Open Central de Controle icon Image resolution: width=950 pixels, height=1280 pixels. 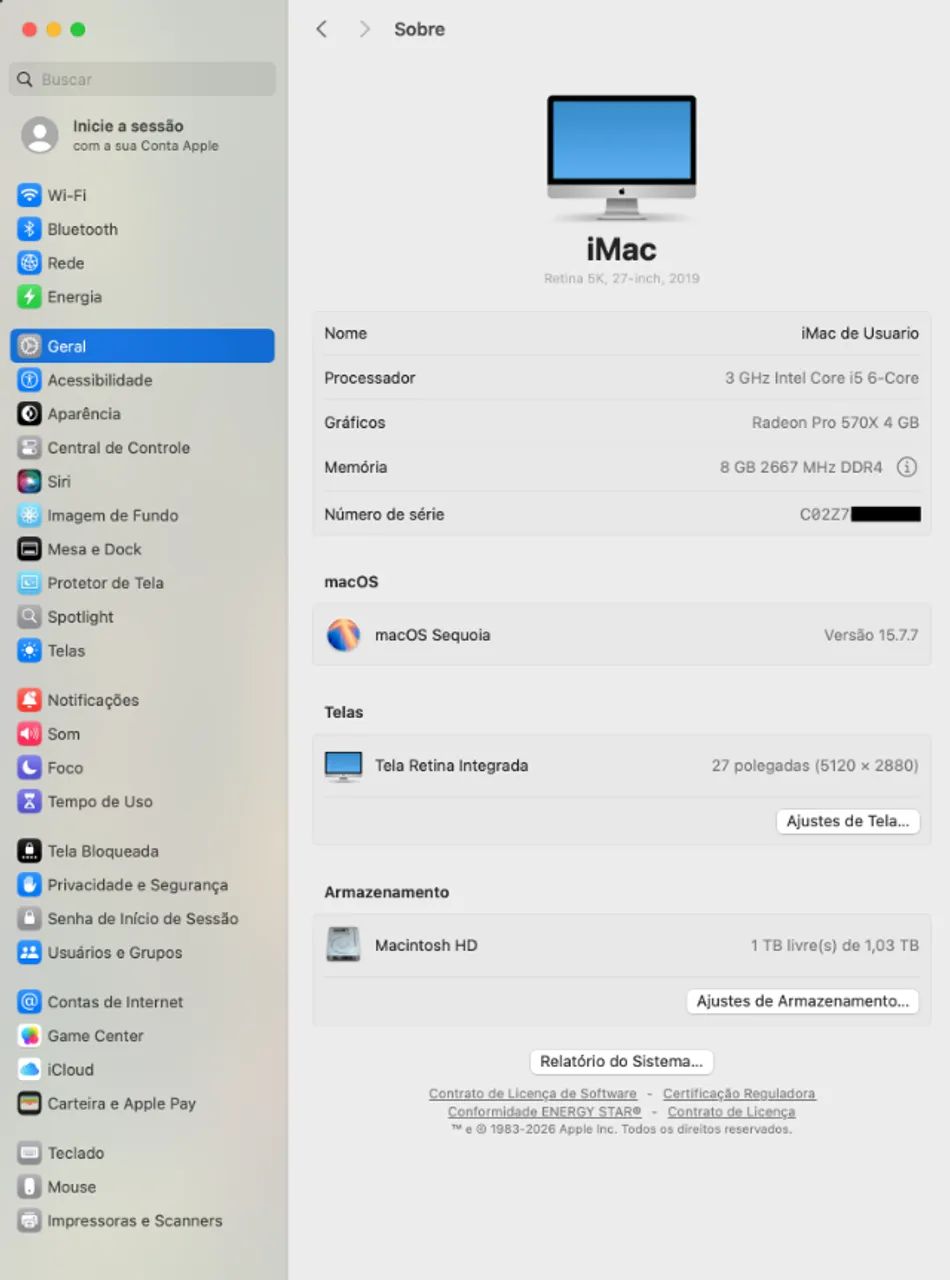tap(30, 448)
